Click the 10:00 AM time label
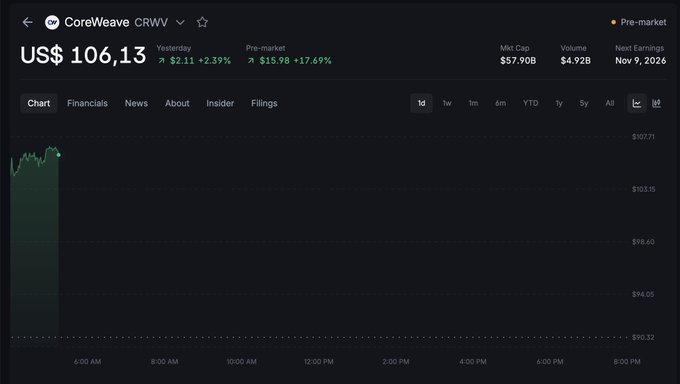The image size is (680, 384). coord(242,361)
